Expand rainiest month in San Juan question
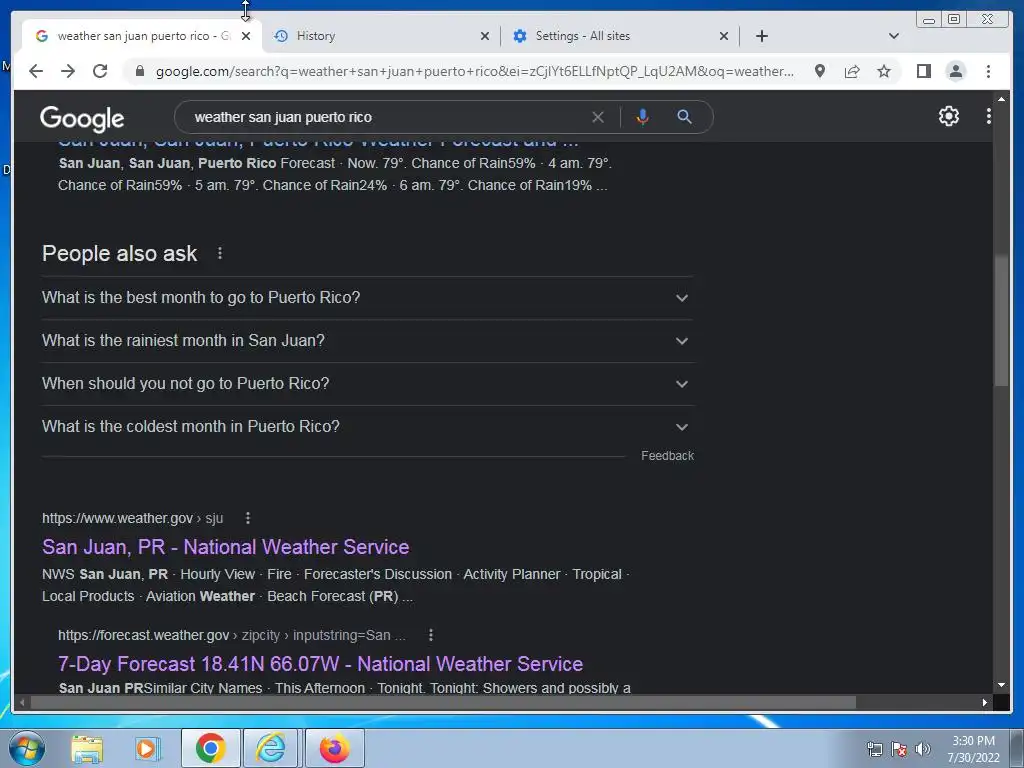This screenshot has width=1024, height=768. point(367,341)
